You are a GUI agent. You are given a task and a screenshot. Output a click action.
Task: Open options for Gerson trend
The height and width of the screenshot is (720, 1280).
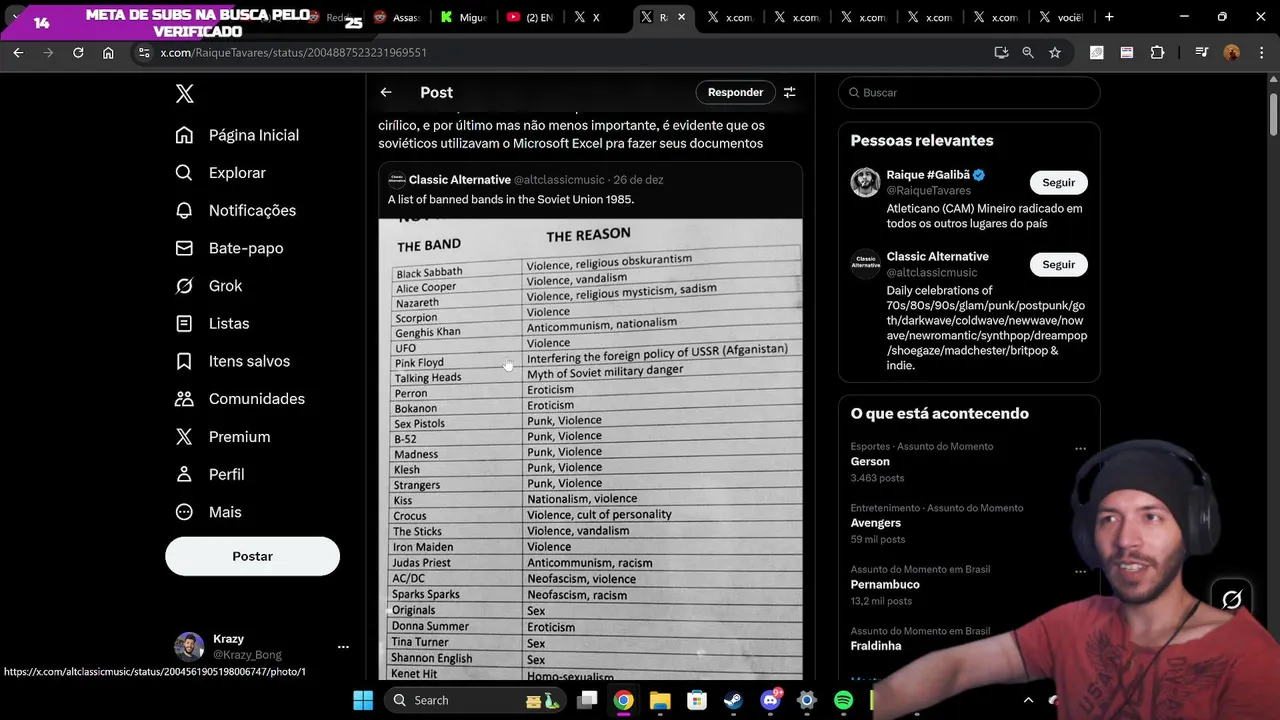(x=1080, y=449)
